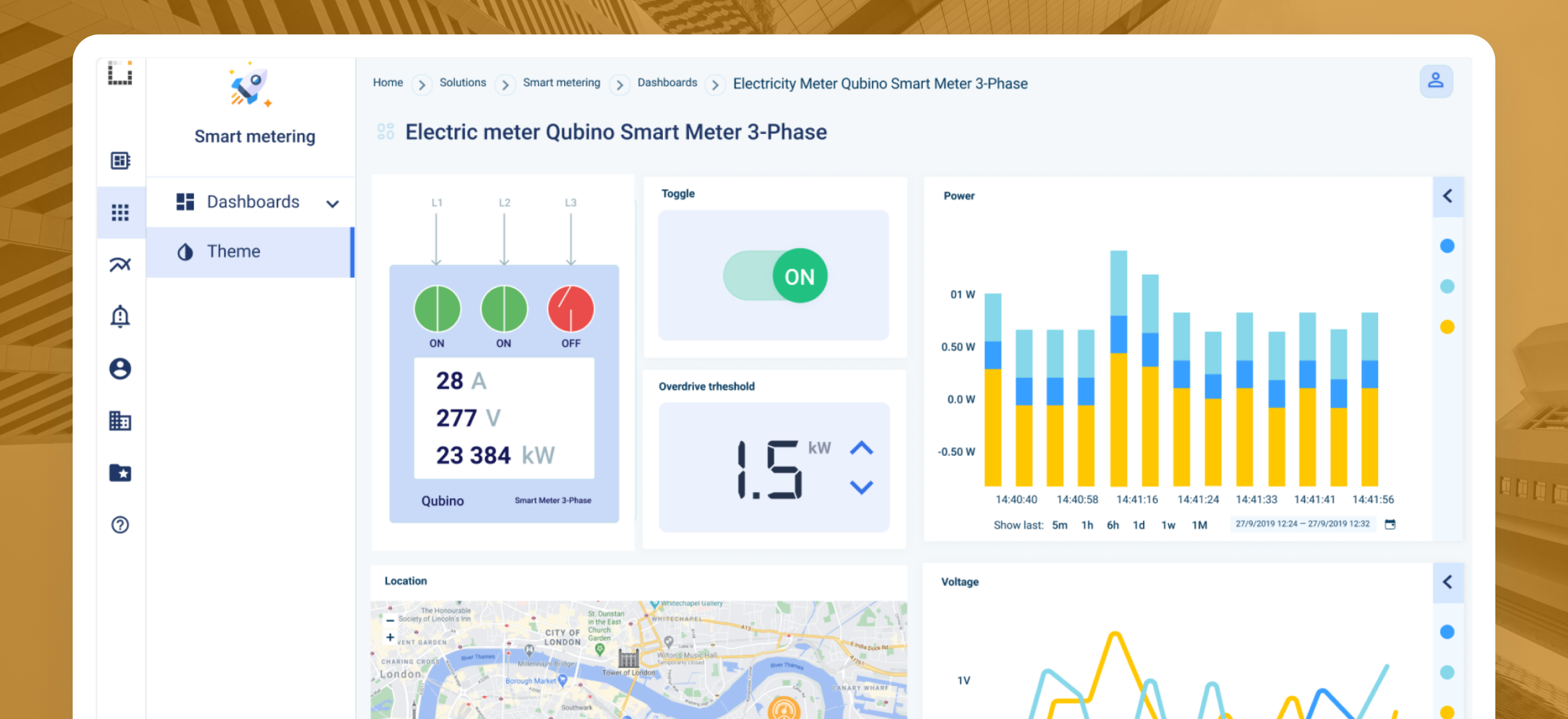
Task: Click the Dashboards menu tile icon
Action: click(185, 201)
